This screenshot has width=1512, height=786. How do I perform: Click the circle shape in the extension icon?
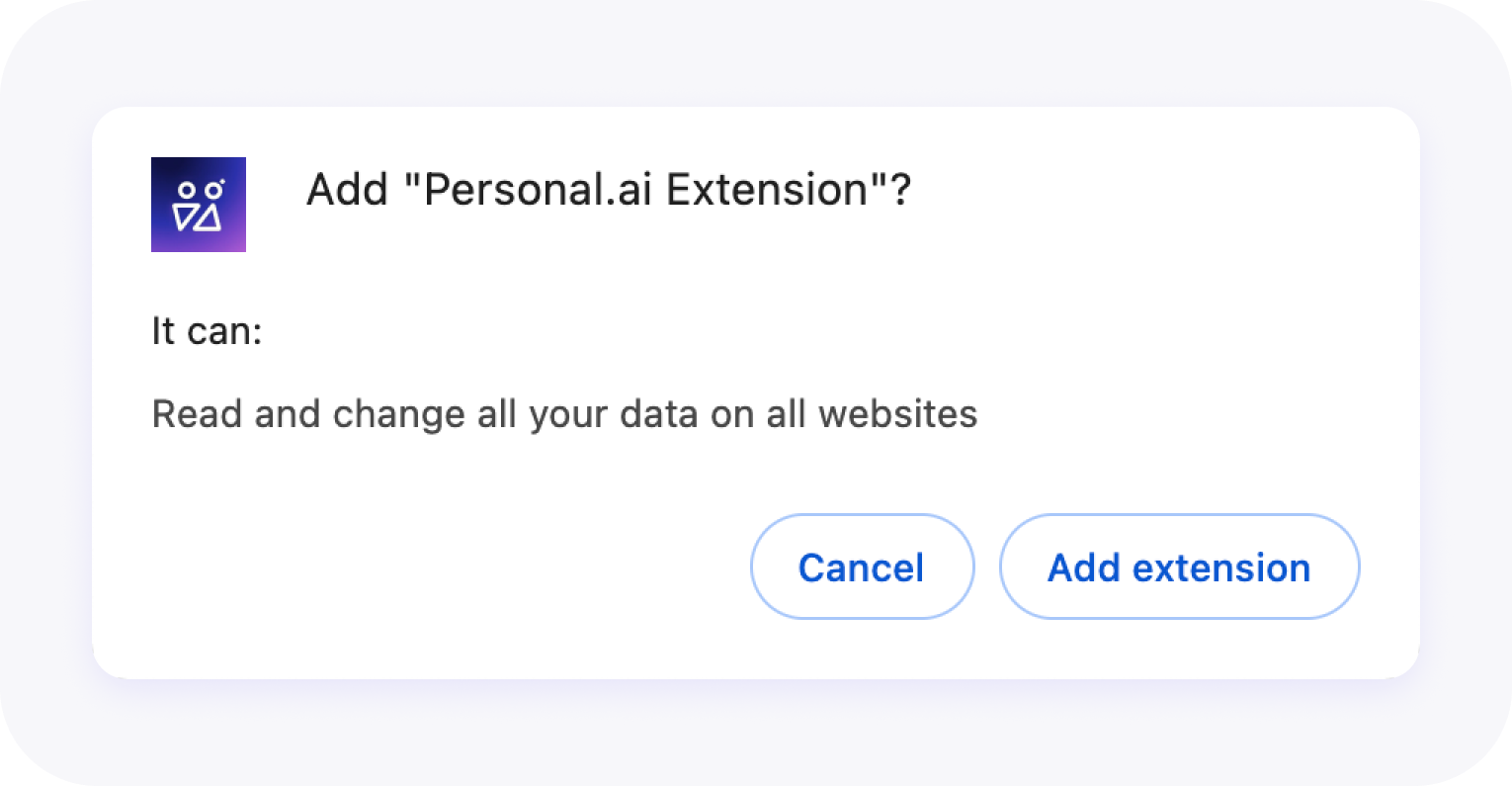click(184, 188)
